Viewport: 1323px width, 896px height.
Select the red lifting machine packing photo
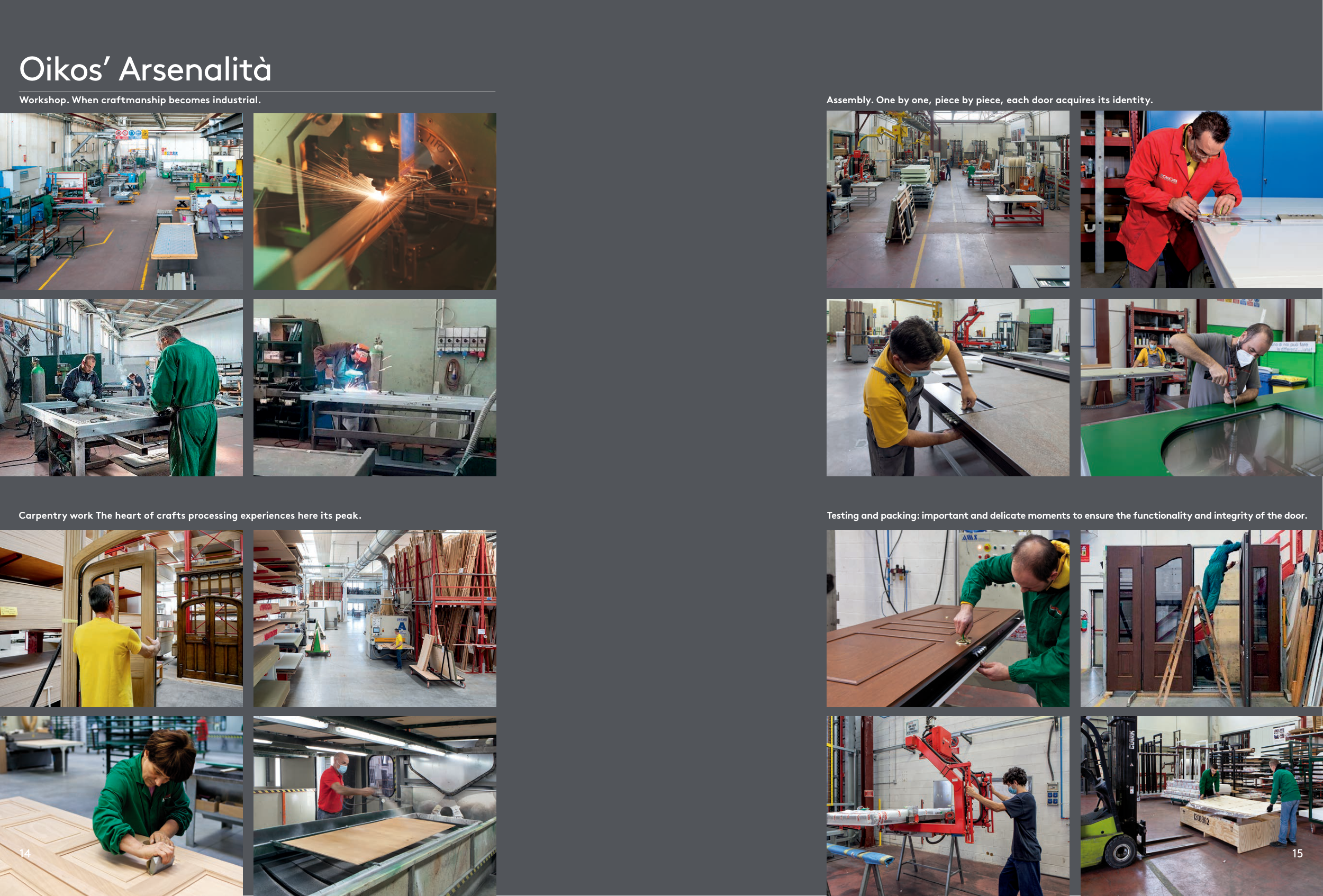[948, 806]
